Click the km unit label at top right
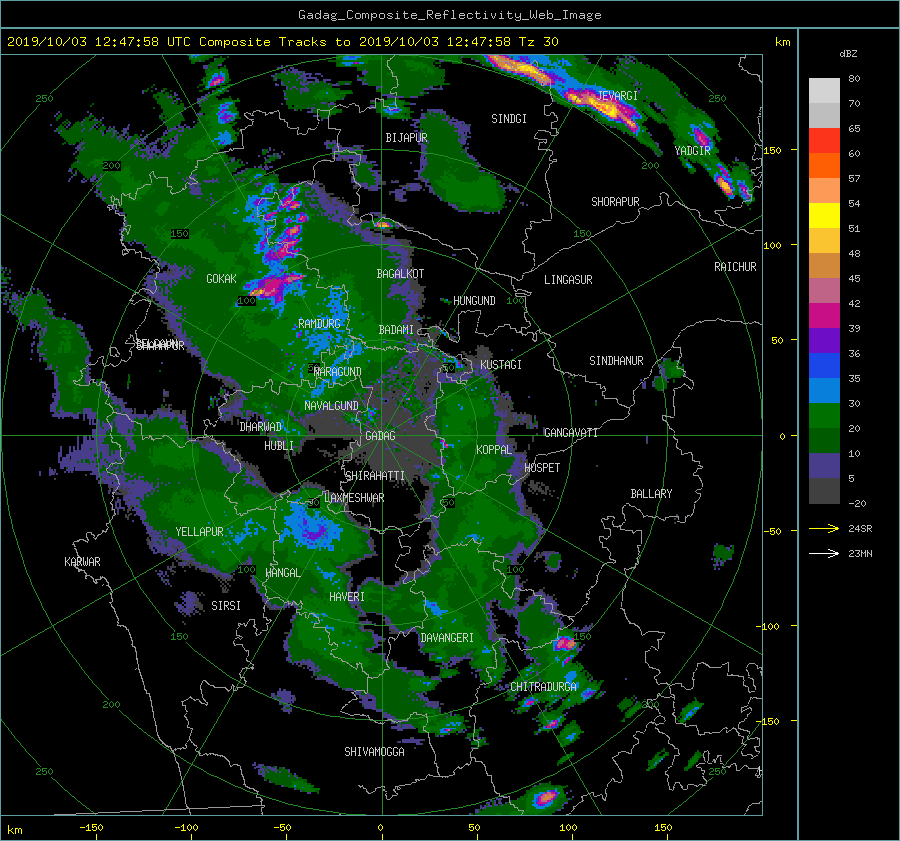Image resolution: width=900 pixels, height=841 pixels. [x=782, y=42]
